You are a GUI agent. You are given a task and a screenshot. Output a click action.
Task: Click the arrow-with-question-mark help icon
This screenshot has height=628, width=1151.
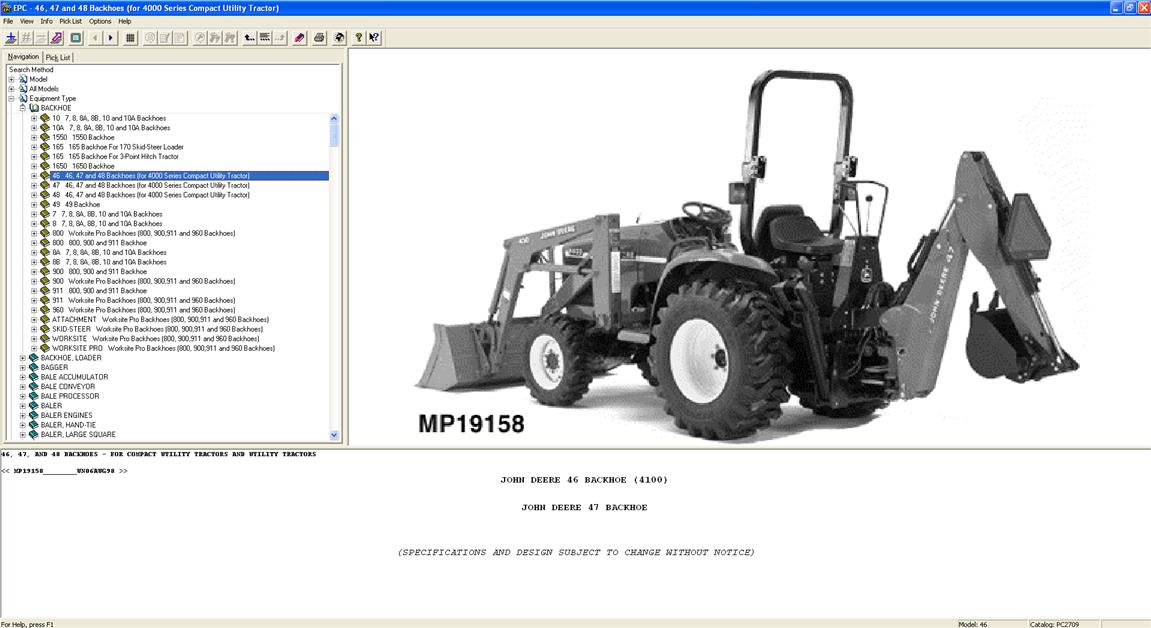coord(374,37)
